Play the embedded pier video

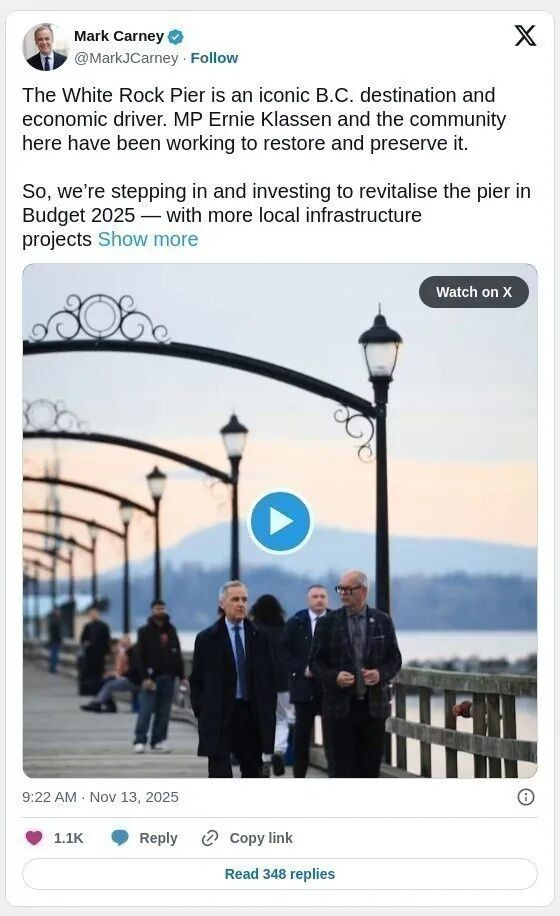280,522
